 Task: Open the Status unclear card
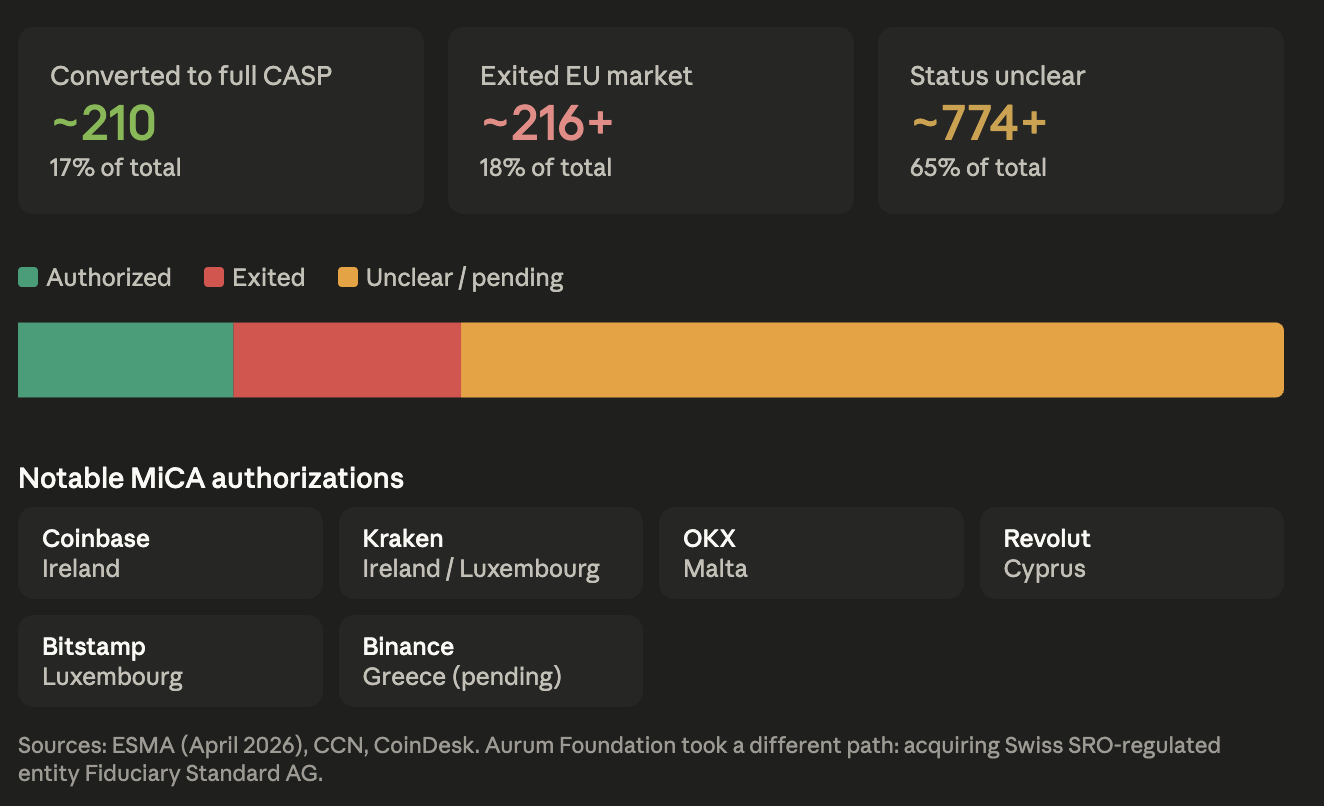(1081, 120)
